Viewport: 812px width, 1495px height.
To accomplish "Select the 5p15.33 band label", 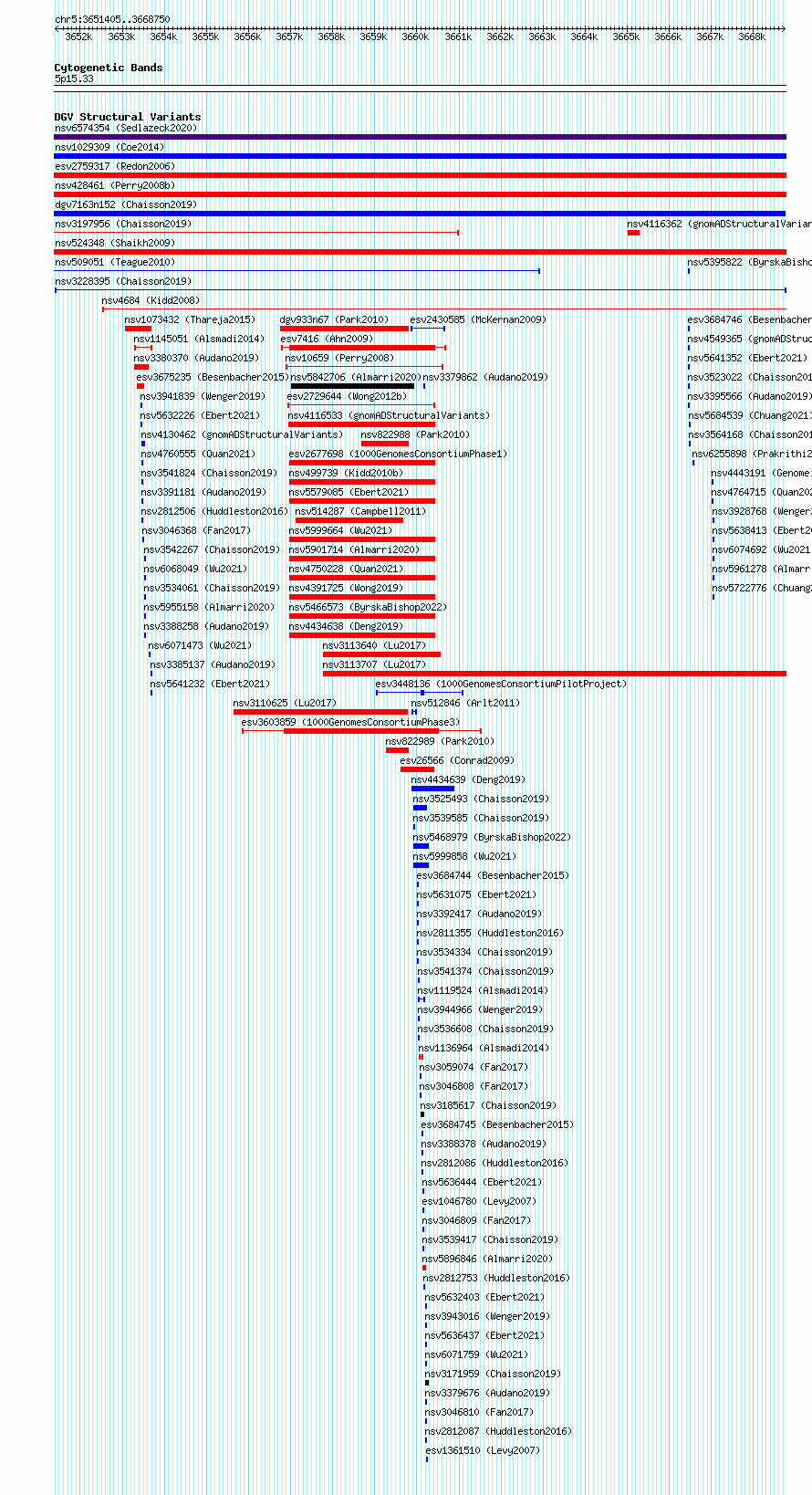I will click(74, 78).
